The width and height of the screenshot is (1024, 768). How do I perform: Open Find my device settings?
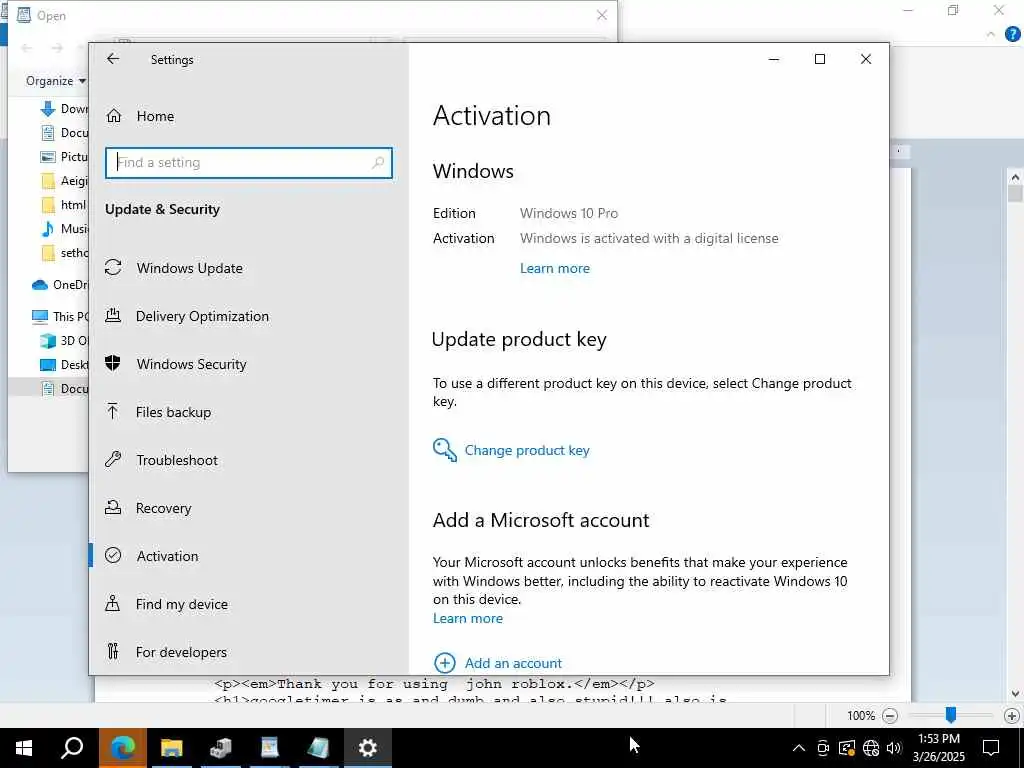coord(182,604)
